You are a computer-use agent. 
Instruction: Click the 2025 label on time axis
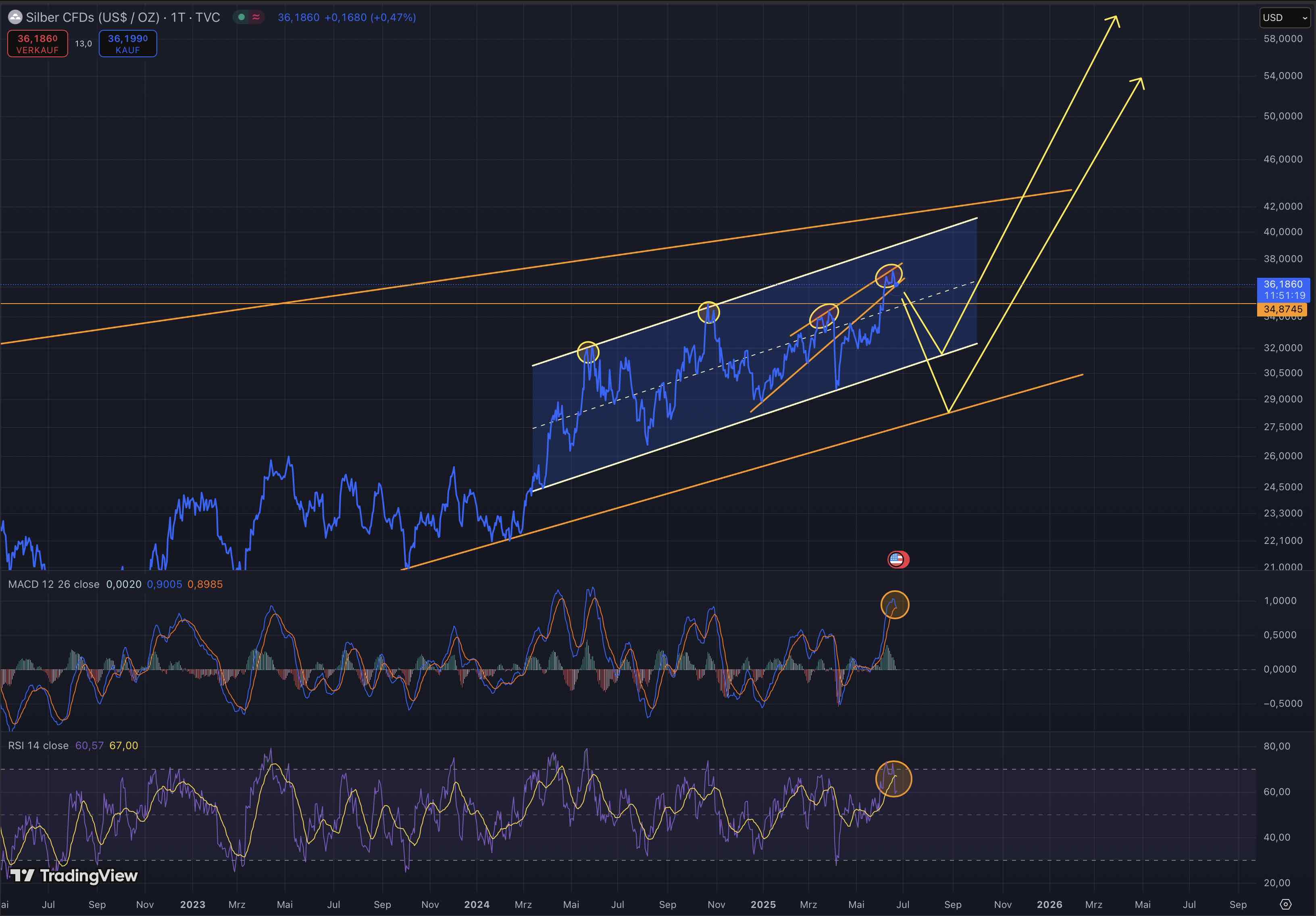[763, 904]
